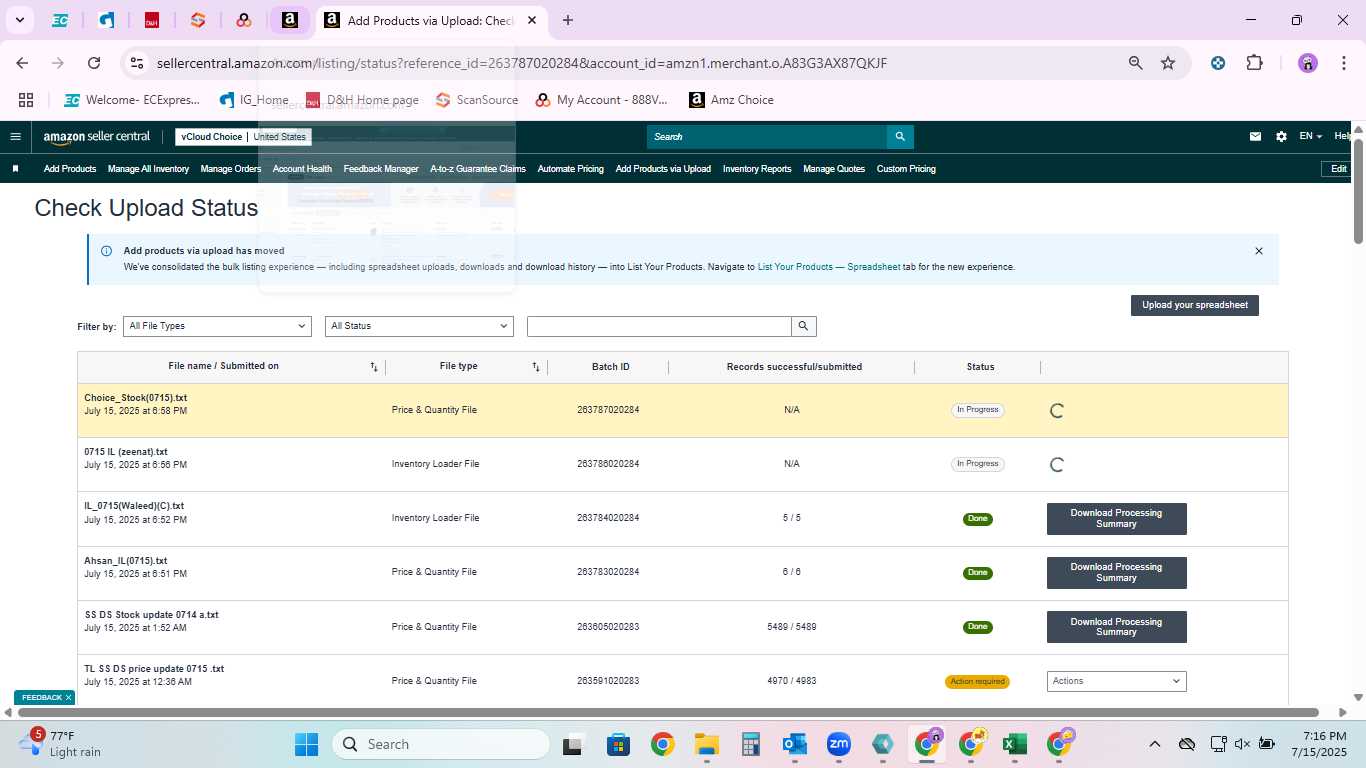Open D&H Home page bookmark

tap(362, 100)
